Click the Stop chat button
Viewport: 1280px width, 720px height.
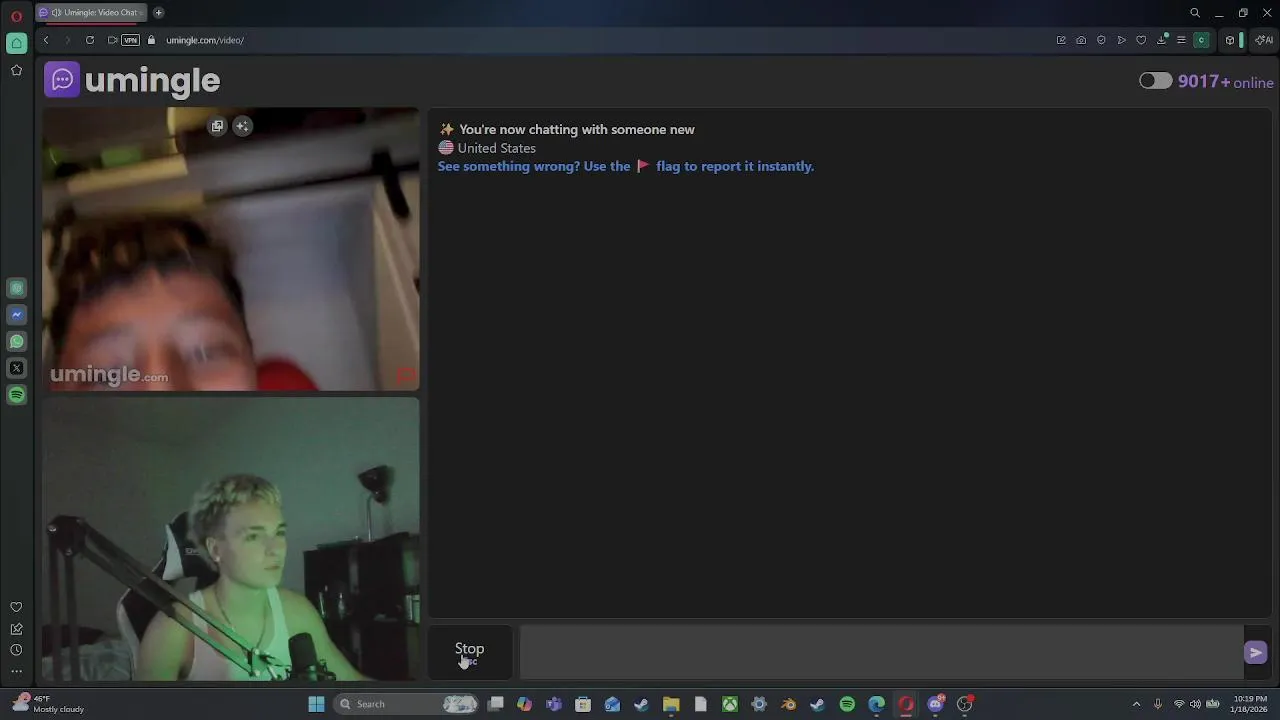[470, 652]
